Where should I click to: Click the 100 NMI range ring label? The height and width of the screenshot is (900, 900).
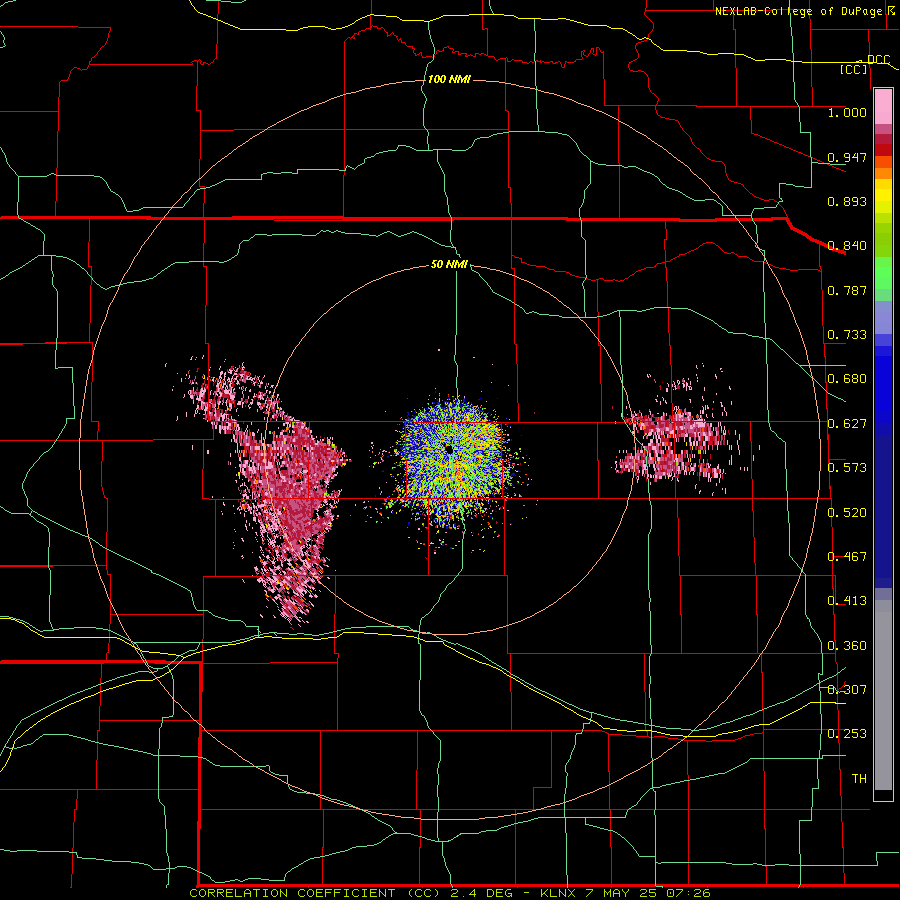[x=449, y=79]
